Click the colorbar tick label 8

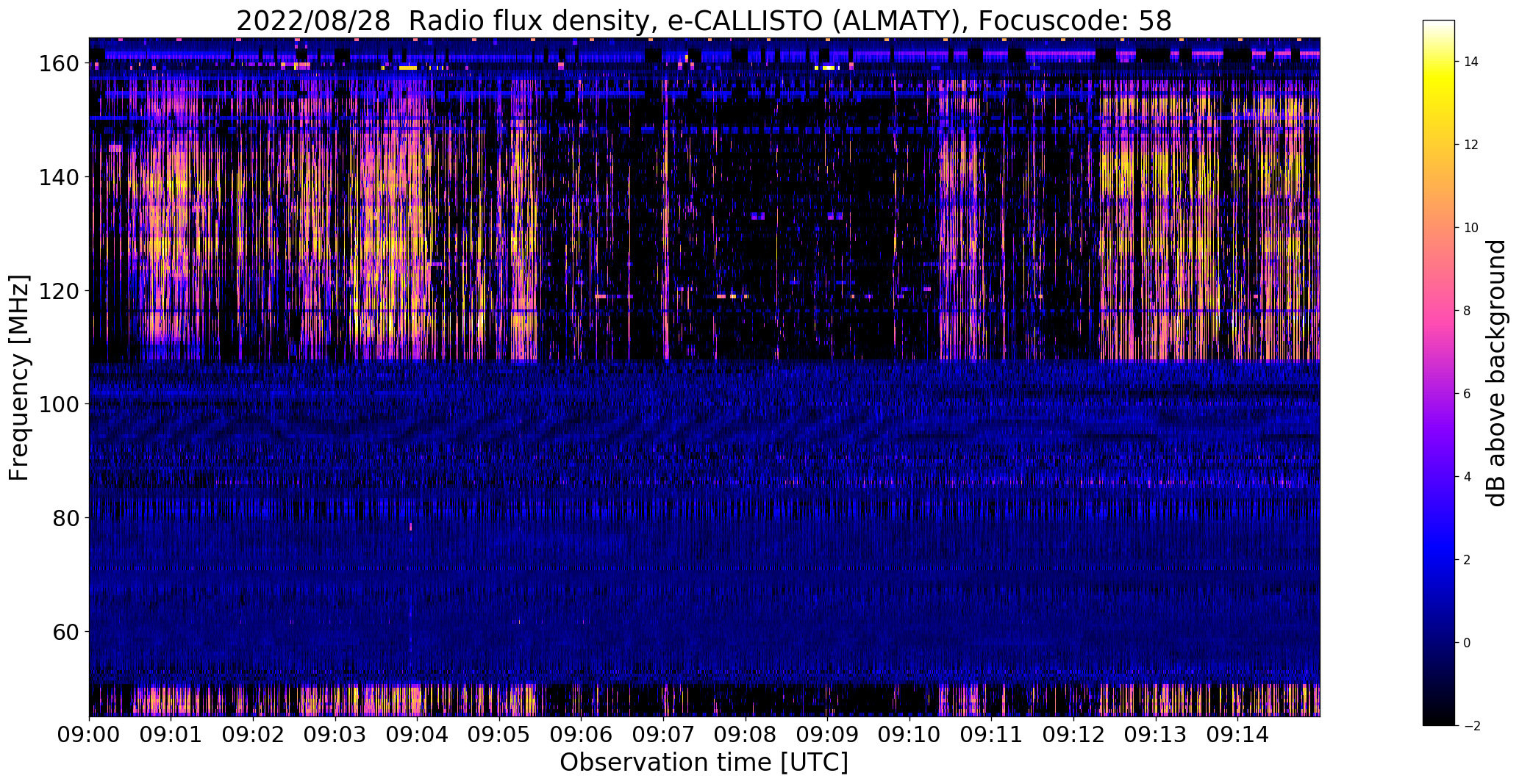[1468, 311]
